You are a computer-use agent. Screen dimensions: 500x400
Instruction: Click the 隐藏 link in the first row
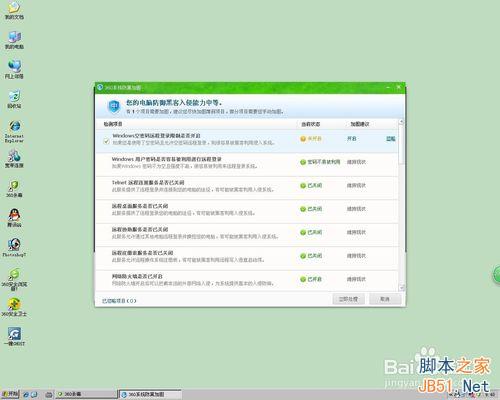tap(391, 139)
